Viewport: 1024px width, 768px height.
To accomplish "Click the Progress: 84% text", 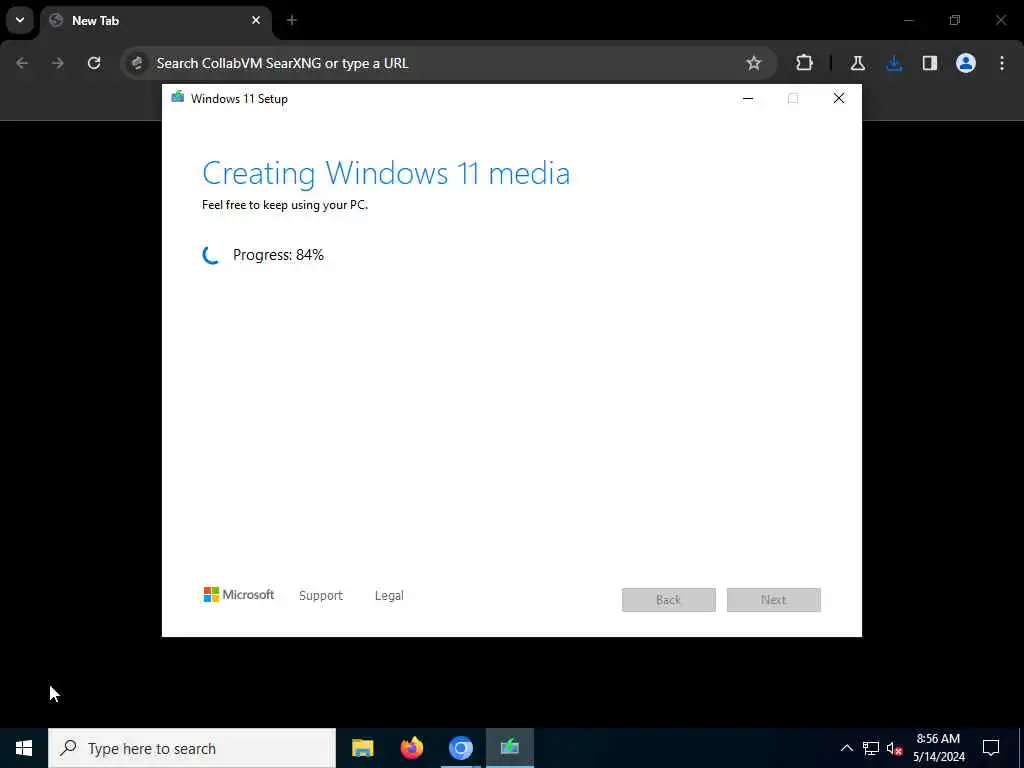I will [x=278, y=255].
